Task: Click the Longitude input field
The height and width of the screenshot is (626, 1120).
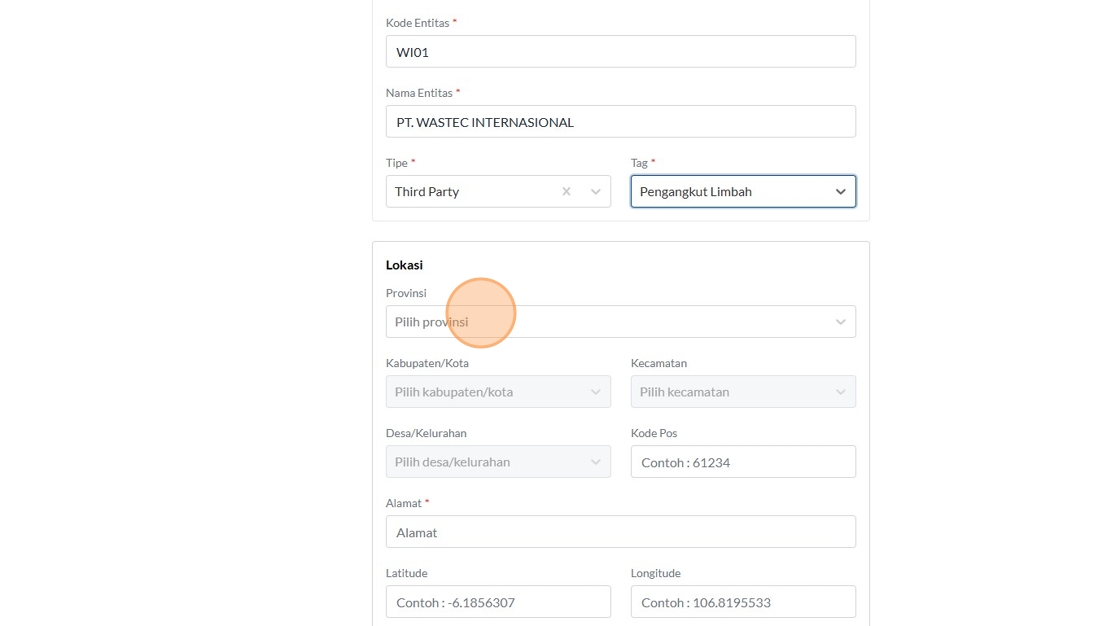Action: coord(743,602)
